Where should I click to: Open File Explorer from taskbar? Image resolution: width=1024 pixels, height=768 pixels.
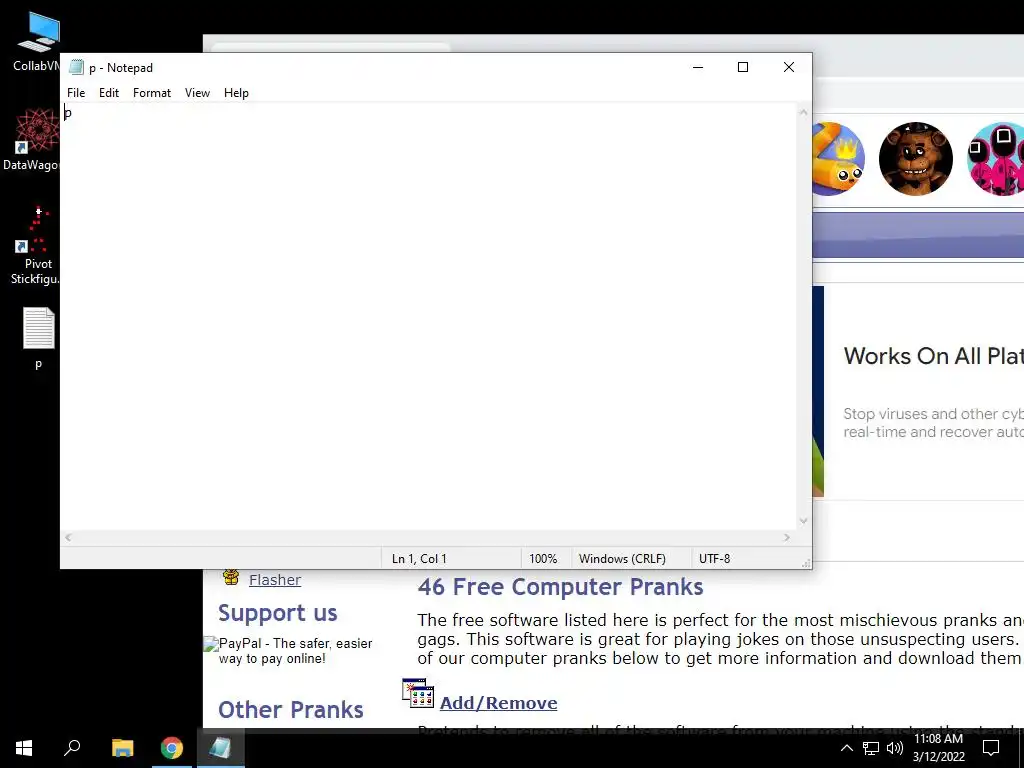pyautogui.click(x=122, y=748)
